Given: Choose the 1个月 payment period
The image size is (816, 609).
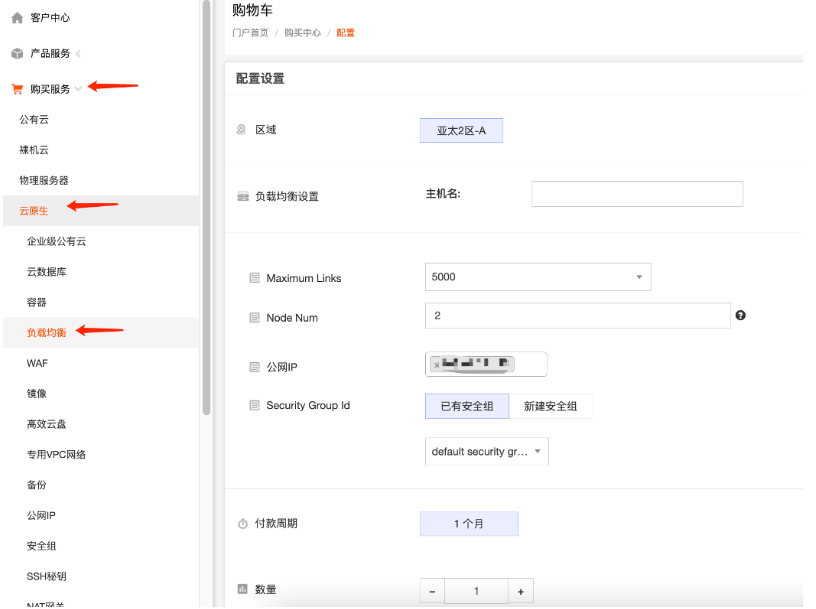Looking at the screenshot, I should [469, 523].
